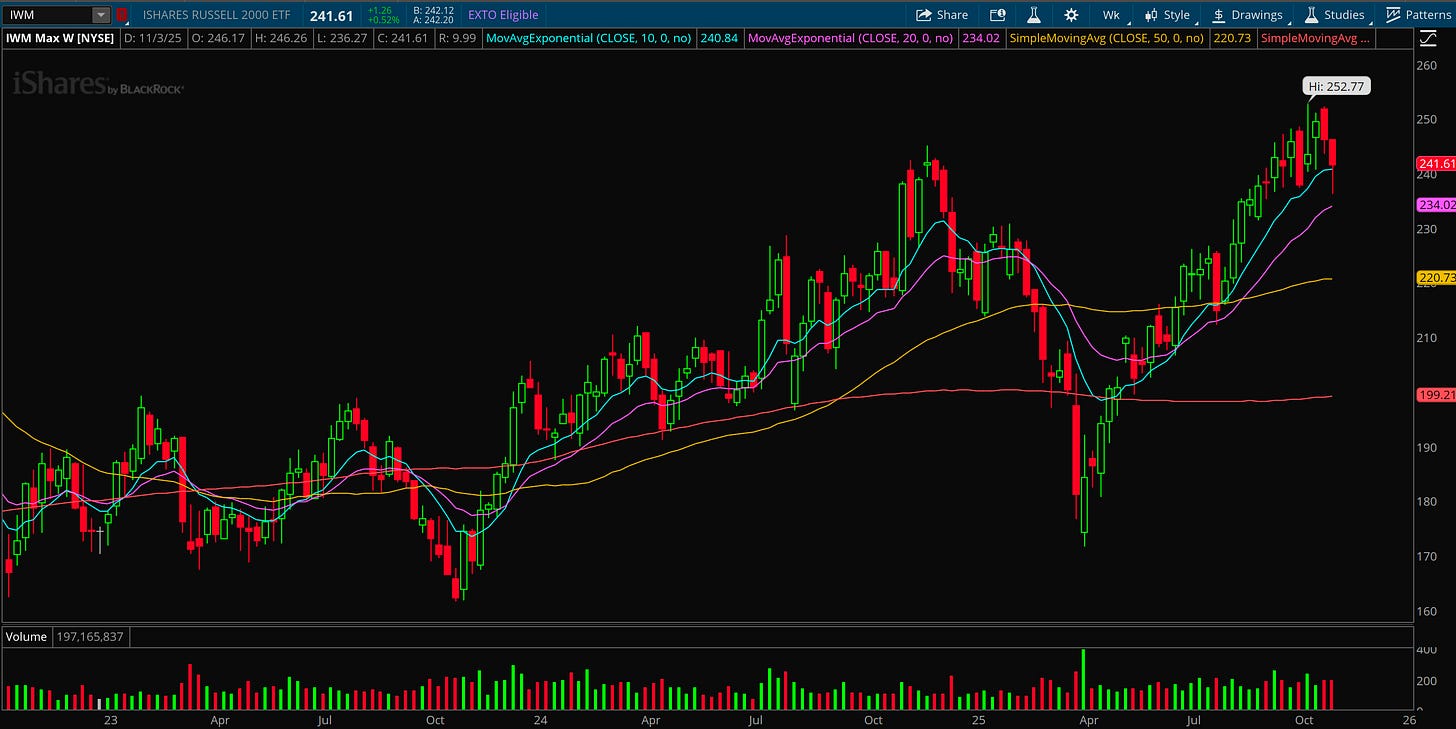Click the yellow 220.73 price axis tag
Image resolution: width=1456 pixels, height=729 pixels.
pyautogui.click(x=1436, y=277)
